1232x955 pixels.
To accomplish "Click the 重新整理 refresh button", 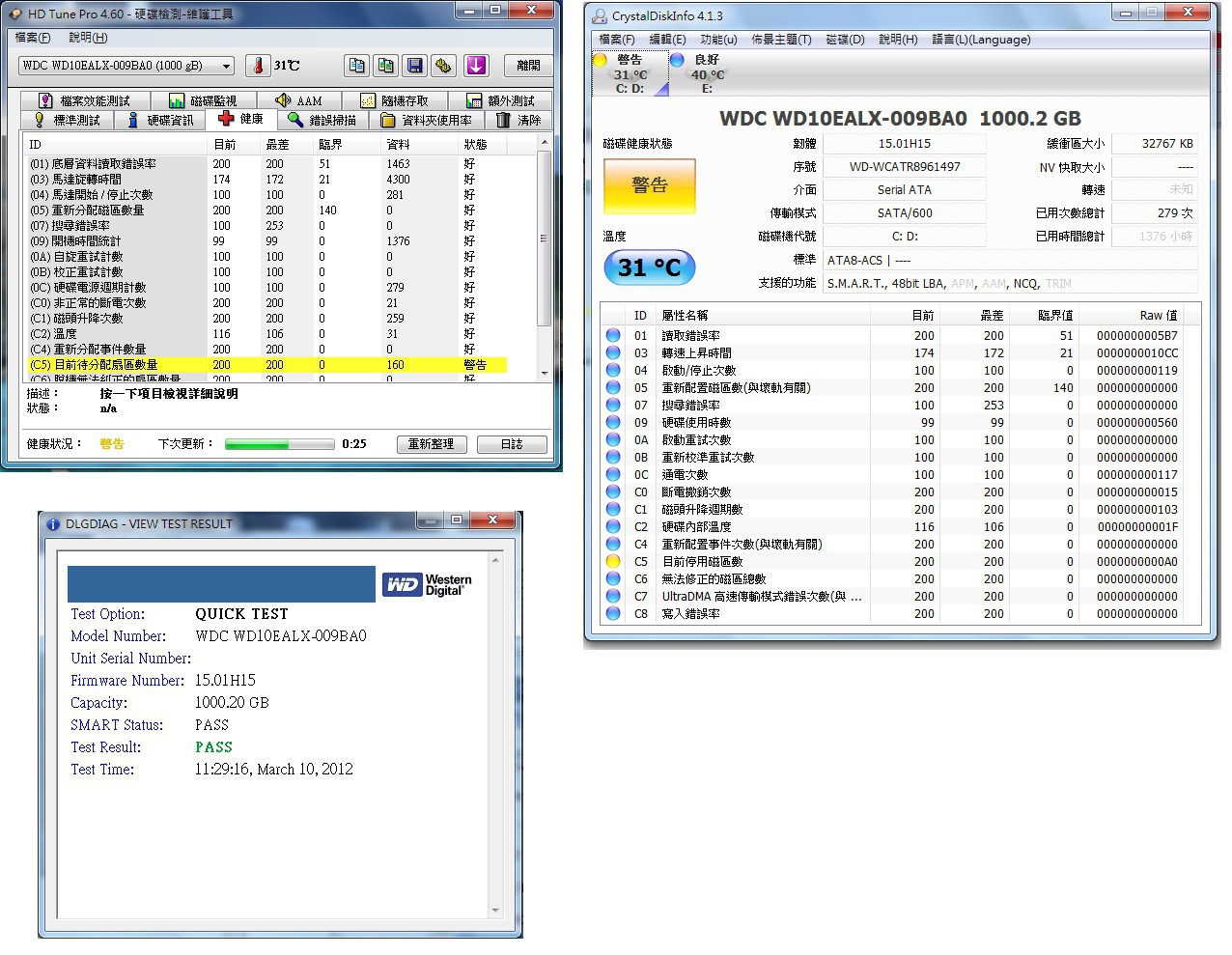I will 431,444.
